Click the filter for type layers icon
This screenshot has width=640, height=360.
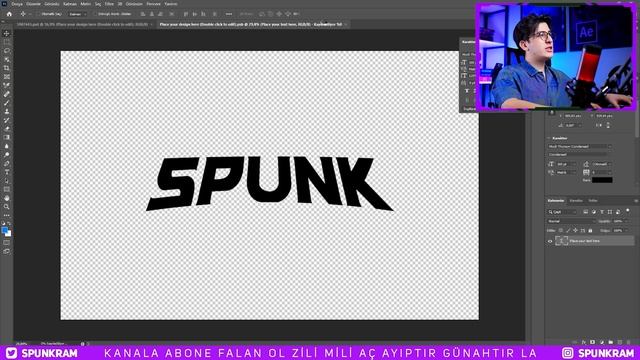click(x=602, y=212)
